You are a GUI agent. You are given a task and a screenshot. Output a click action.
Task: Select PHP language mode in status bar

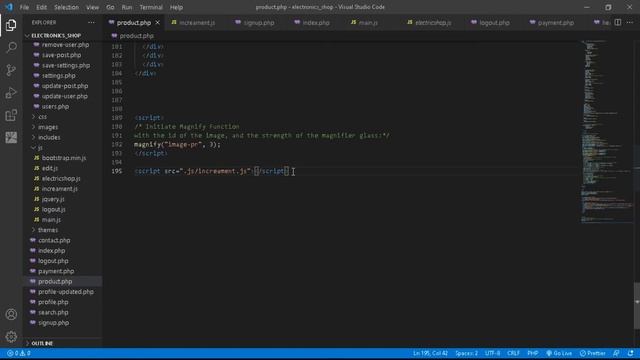pos(532,353)
